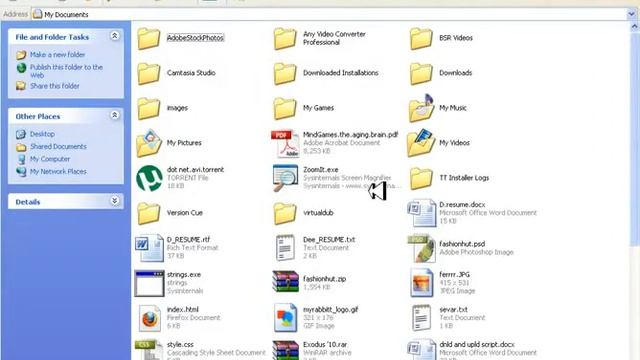Click the myrabbitt_logo.gif image icon
This screenshot has width=640, height=360.
[x=285, y=318]
